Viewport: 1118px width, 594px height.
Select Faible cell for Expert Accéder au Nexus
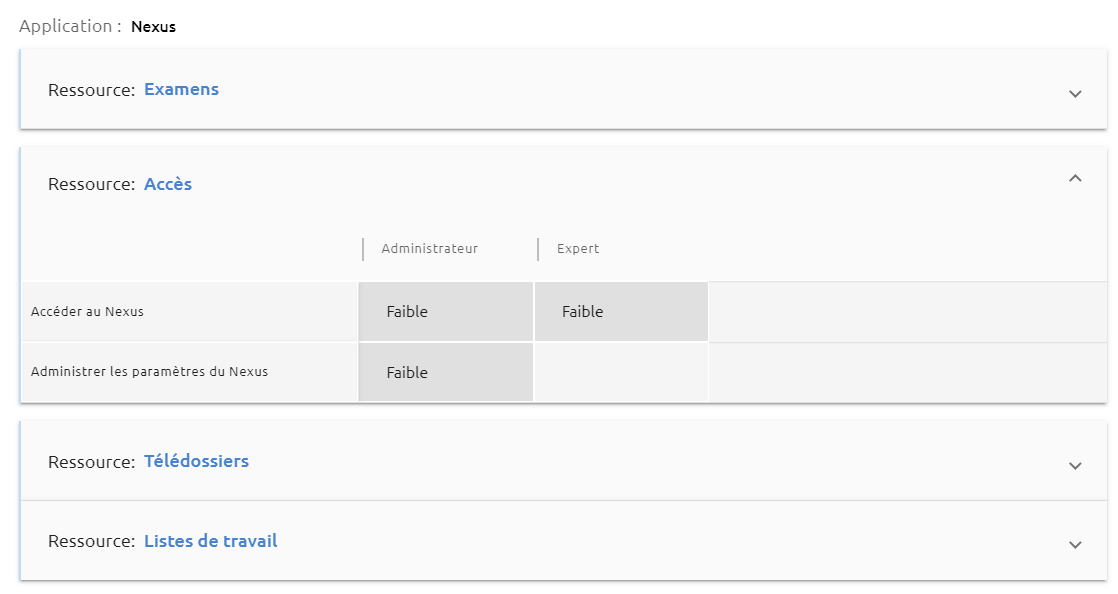tap(621, 312)
